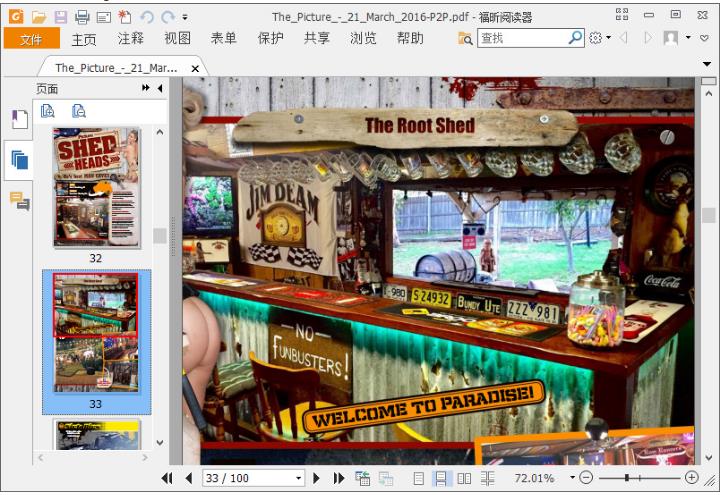
Task: Click the Undo arrow icon
Action: (x=147, y=17)
